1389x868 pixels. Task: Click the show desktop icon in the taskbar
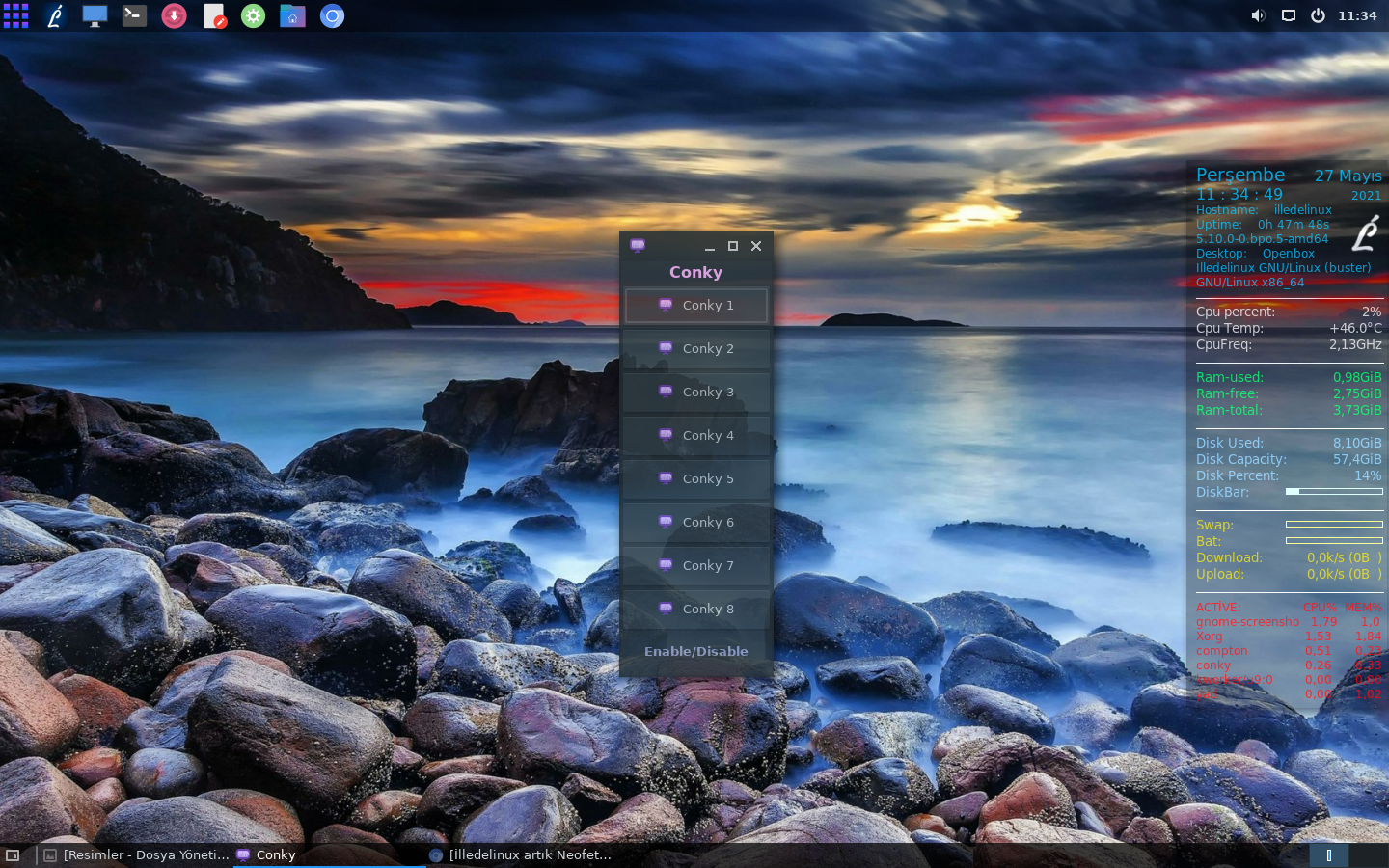13,855
